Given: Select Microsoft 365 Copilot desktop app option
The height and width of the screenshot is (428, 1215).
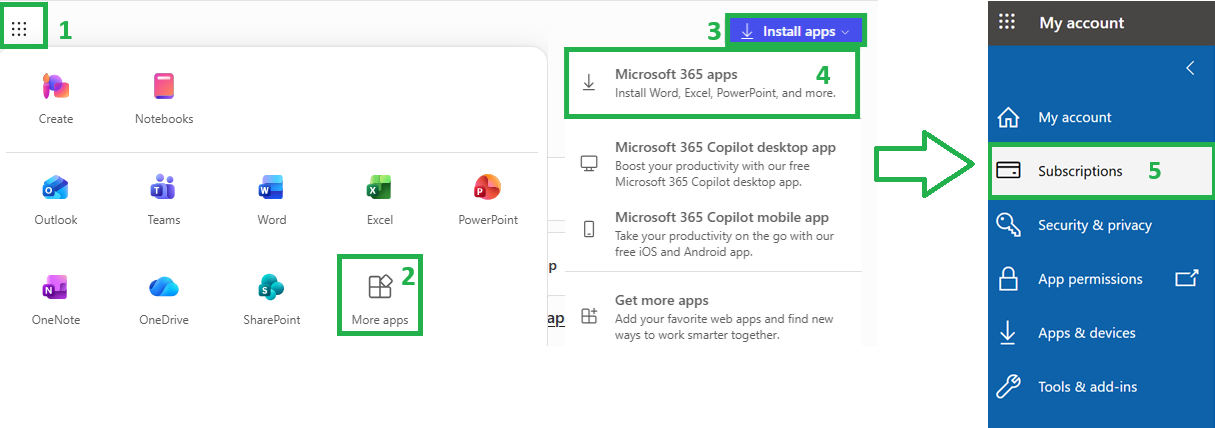Looking at the screenshot, I should tap(714, 164).
